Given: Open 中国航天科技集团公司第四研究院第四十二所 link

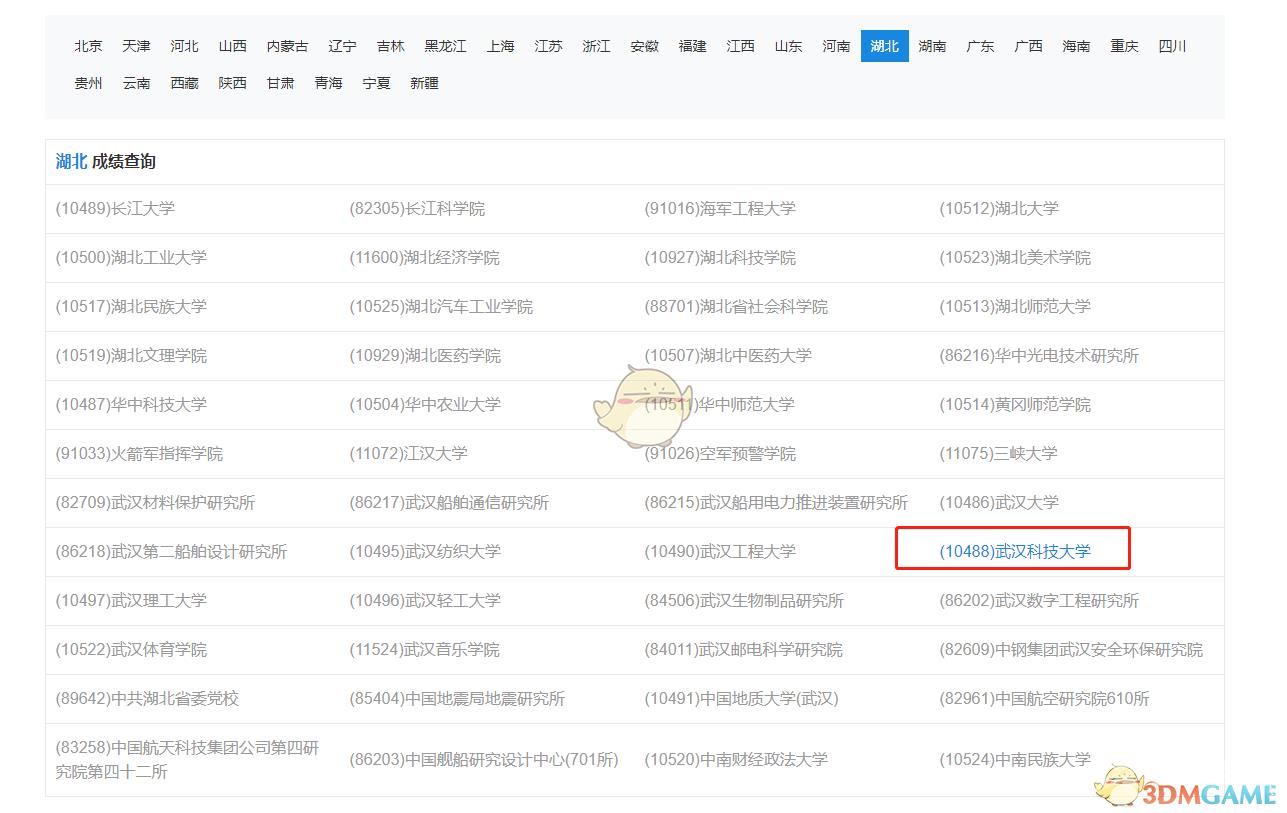Looking at the screenshot, I should [x=187, y=760].
